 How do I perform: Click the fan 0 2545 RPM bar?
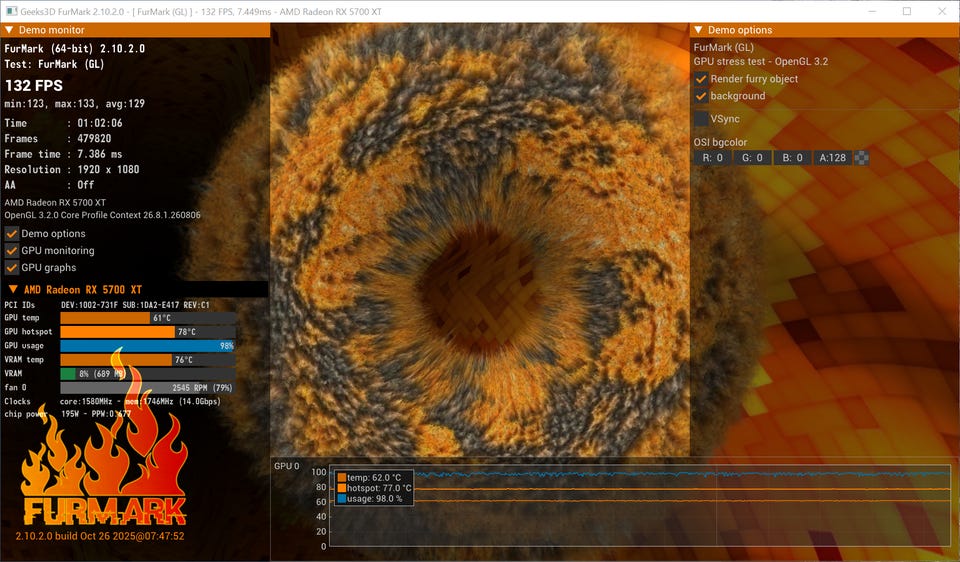148,388
